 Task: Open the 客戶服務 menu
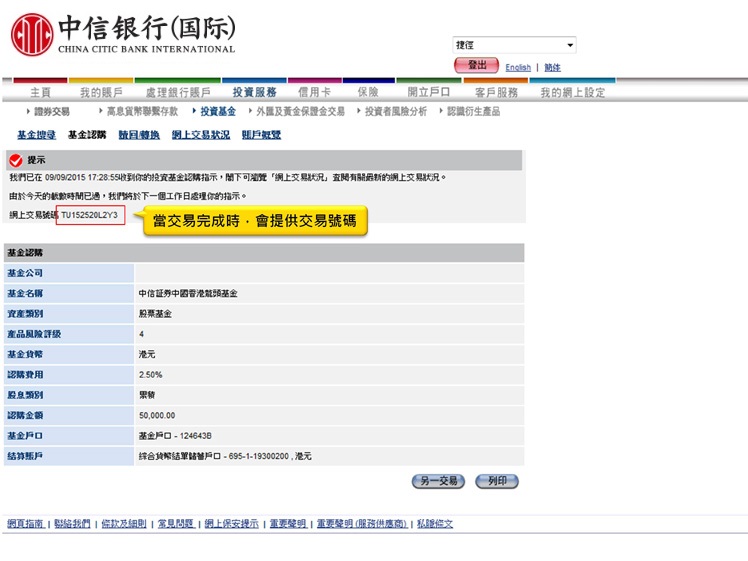click(496, 92)
